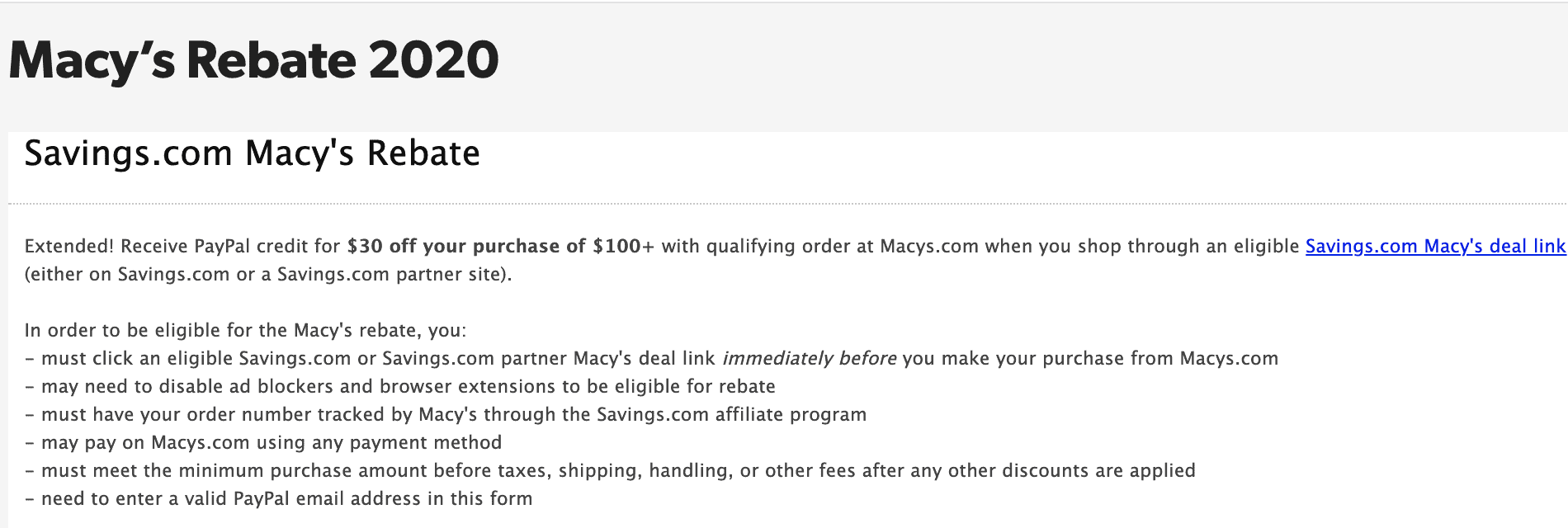The width and height of the screenshot is (1568, 528).
Task: Click the "must have your order number tracked" bullet
Action: 446,414
